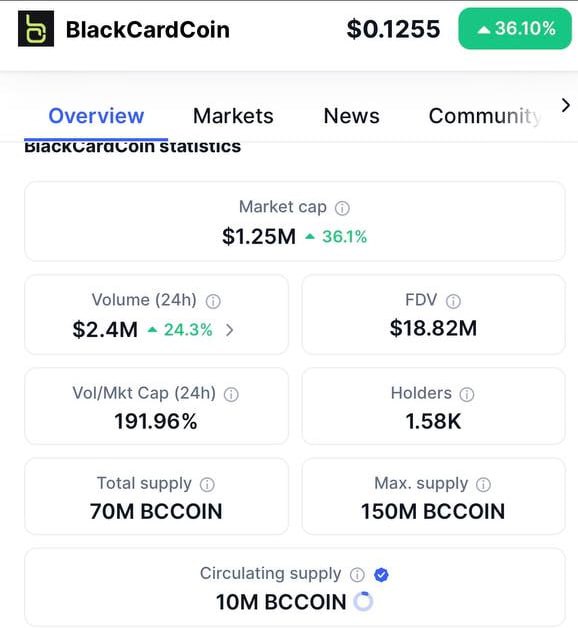Click the BlackCardCoin name heading
This screenshot has width=578, height=628.
pyautogui.click(x=148, y=30)
